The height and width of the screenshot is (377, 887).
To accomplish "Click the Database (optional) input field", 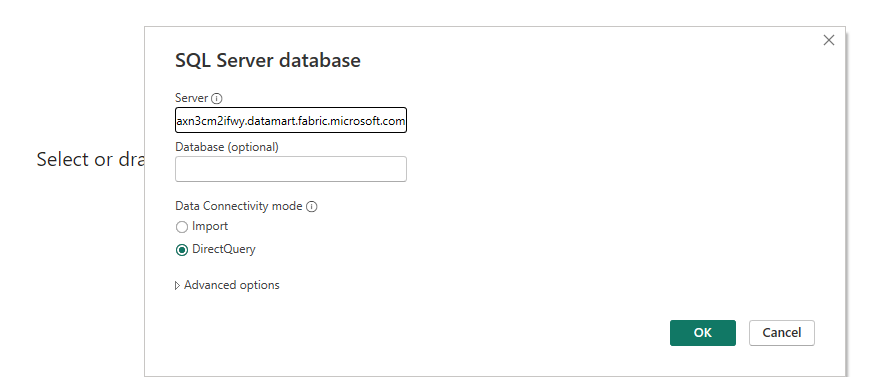I will (x=291, y=169).
